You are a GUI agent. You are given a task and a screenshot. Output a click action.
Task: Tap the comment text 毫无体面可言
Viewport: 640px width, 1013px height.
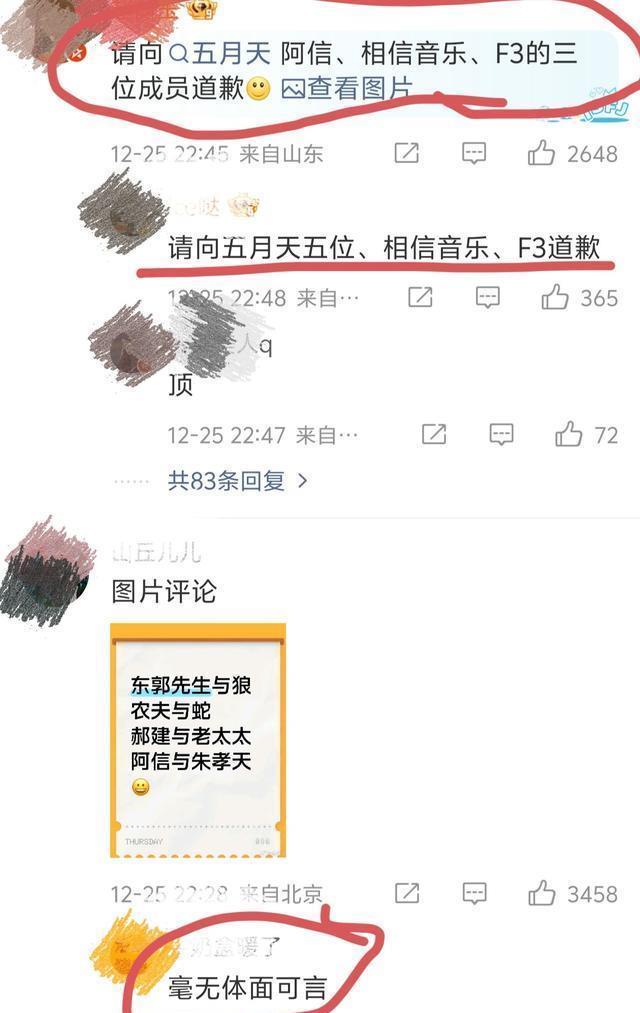point(247,988)
